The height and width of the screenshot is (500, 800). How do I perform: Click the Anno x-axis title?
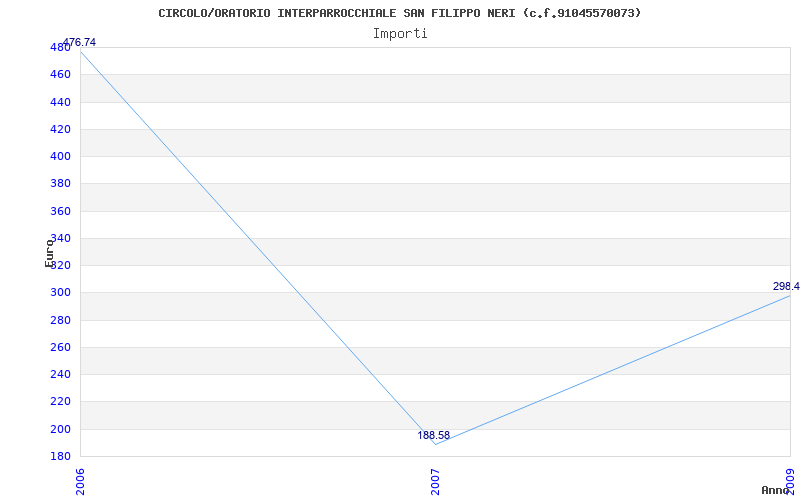pos(775,490)
